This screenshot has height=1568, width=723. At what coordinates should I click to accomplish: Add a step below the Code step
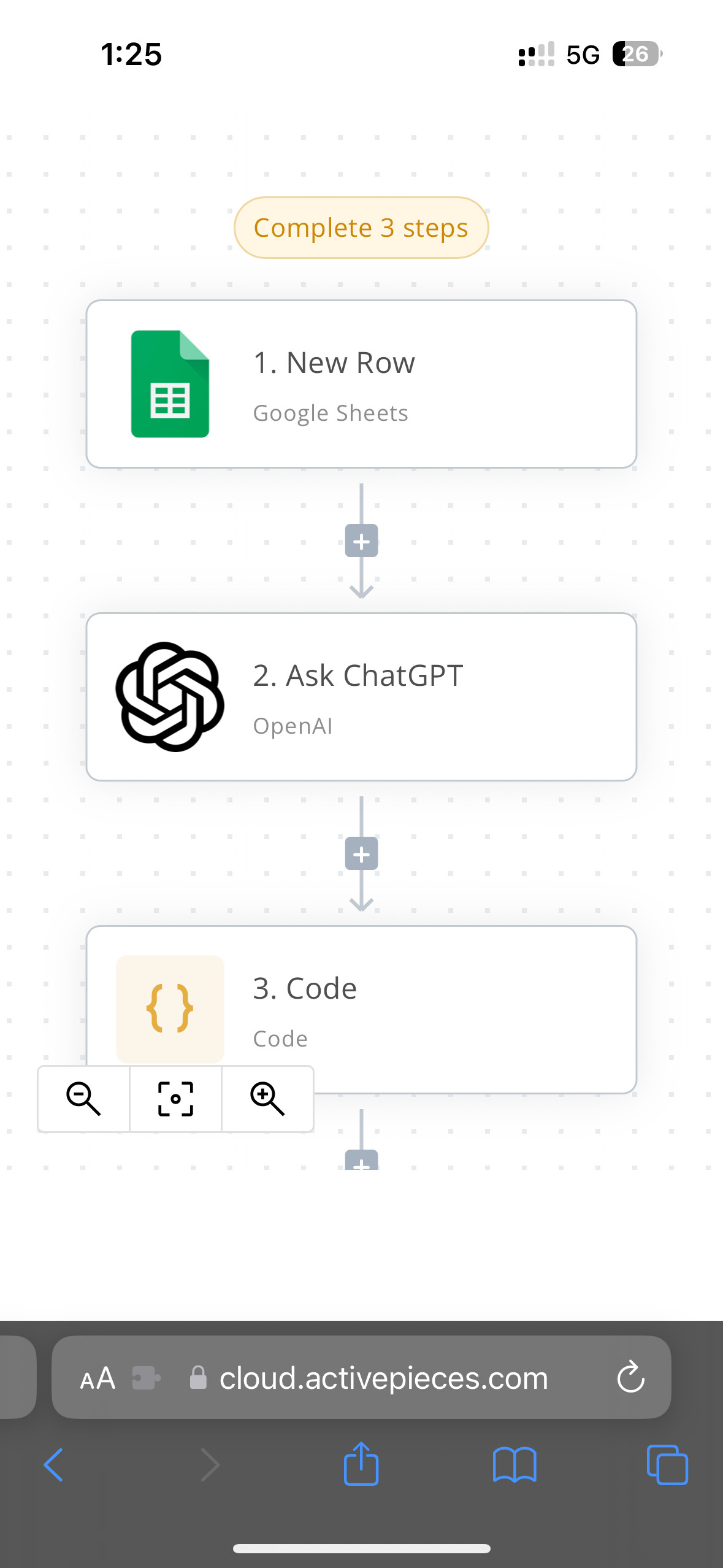coord(361,1160)
